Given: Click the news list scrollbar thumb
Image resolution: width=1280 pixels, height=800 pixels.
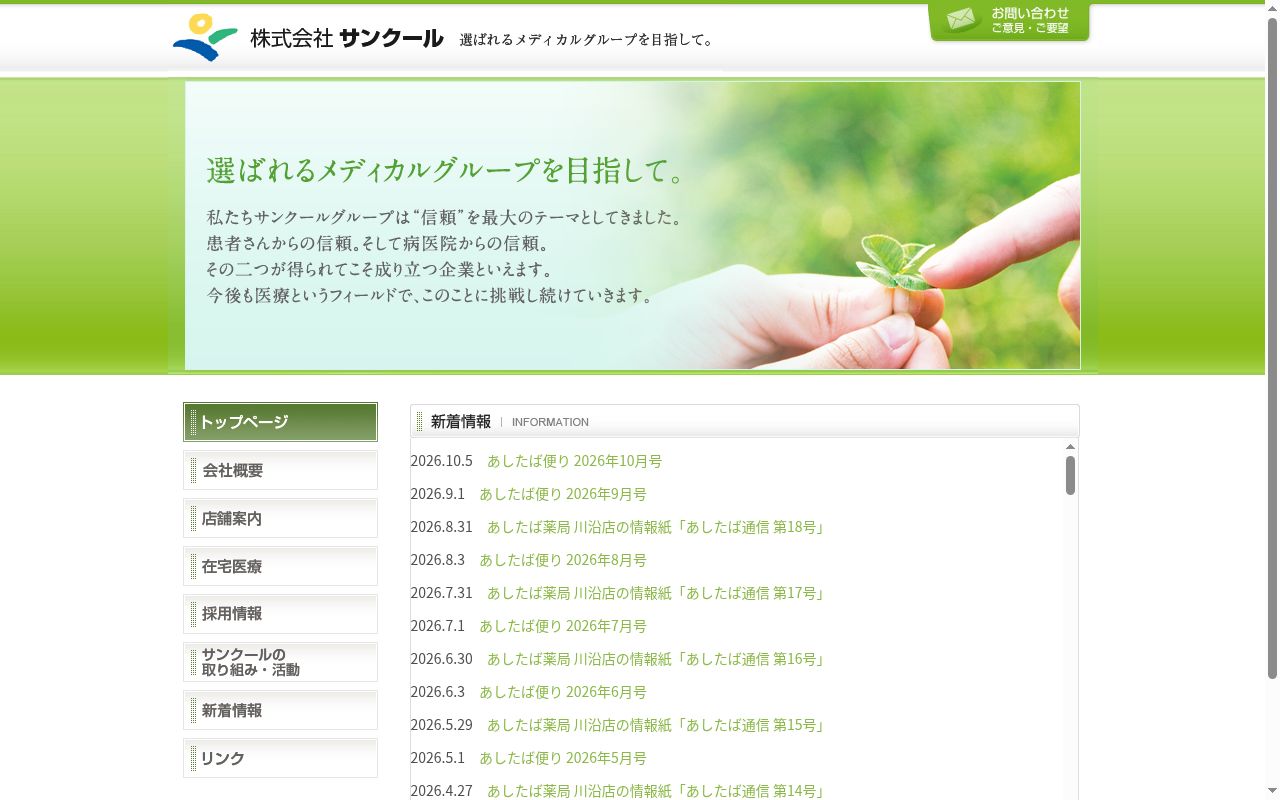Looking at the screenshot, I should 1070,475.
